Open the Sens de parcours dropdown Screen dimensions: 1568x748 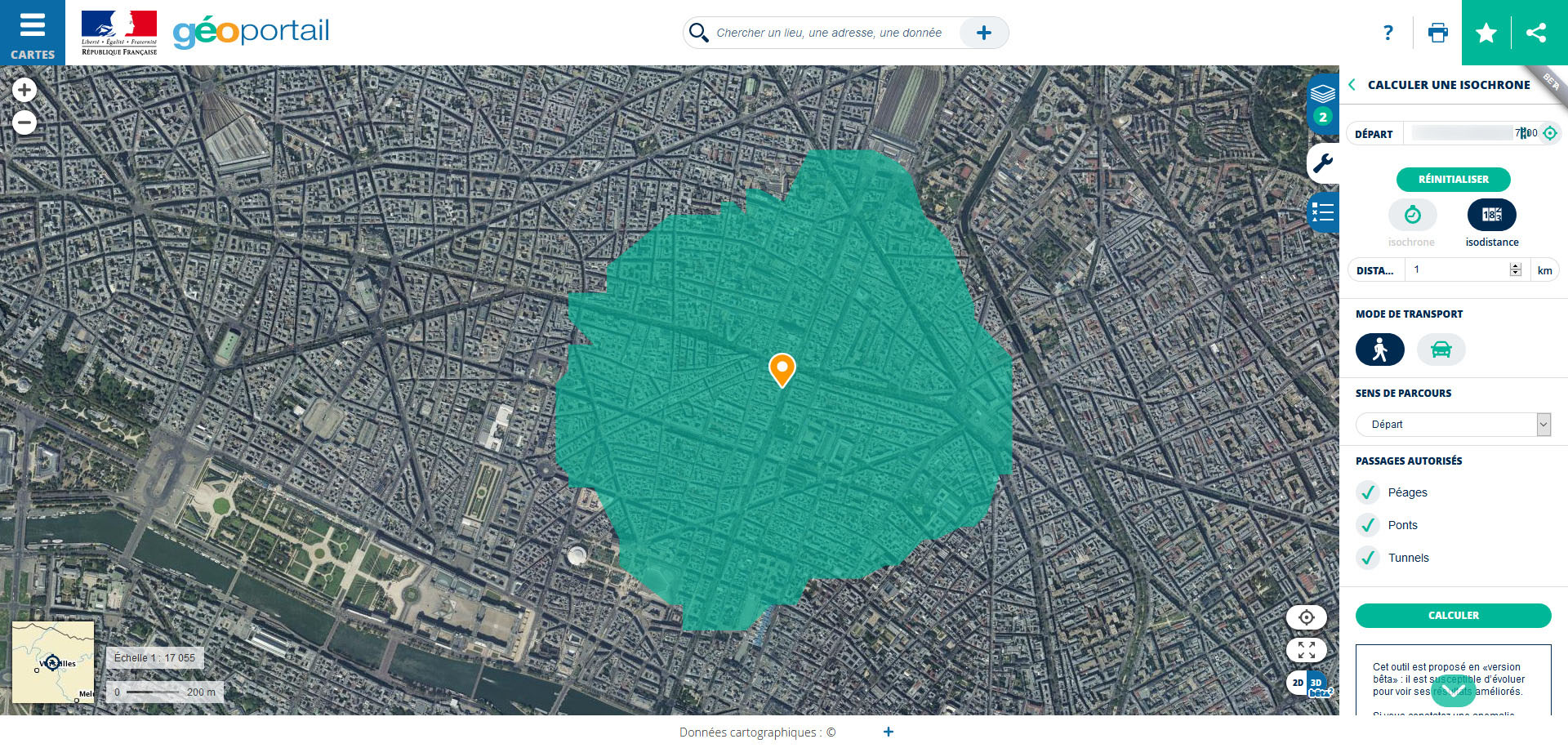click(x=1453, y=425)
